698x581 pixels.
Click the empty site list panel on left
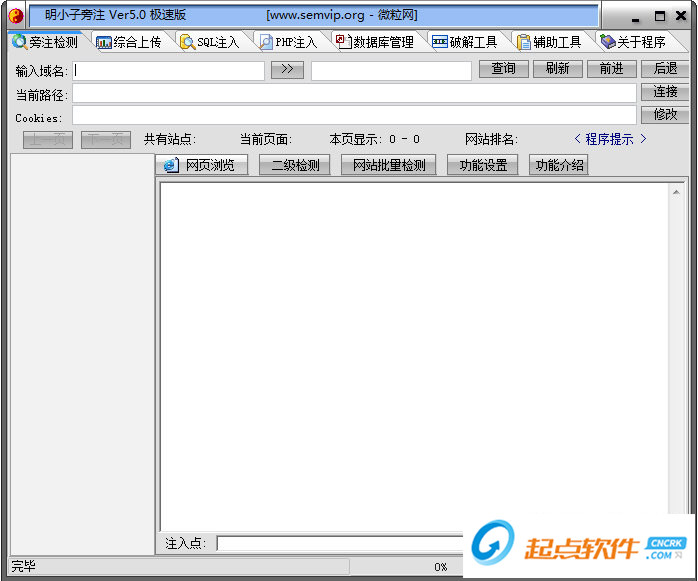(82, 354)
